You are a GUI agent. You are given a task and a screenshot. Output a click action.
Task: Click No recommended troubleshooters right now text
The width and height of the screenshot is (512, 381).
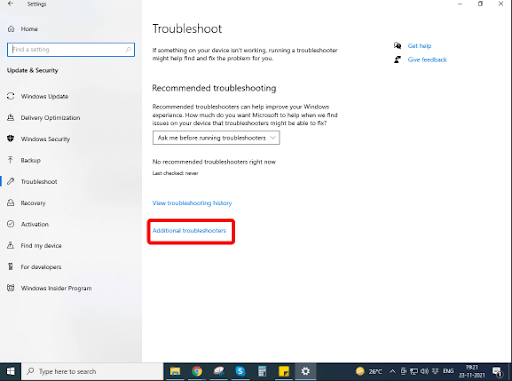[214, 162]
